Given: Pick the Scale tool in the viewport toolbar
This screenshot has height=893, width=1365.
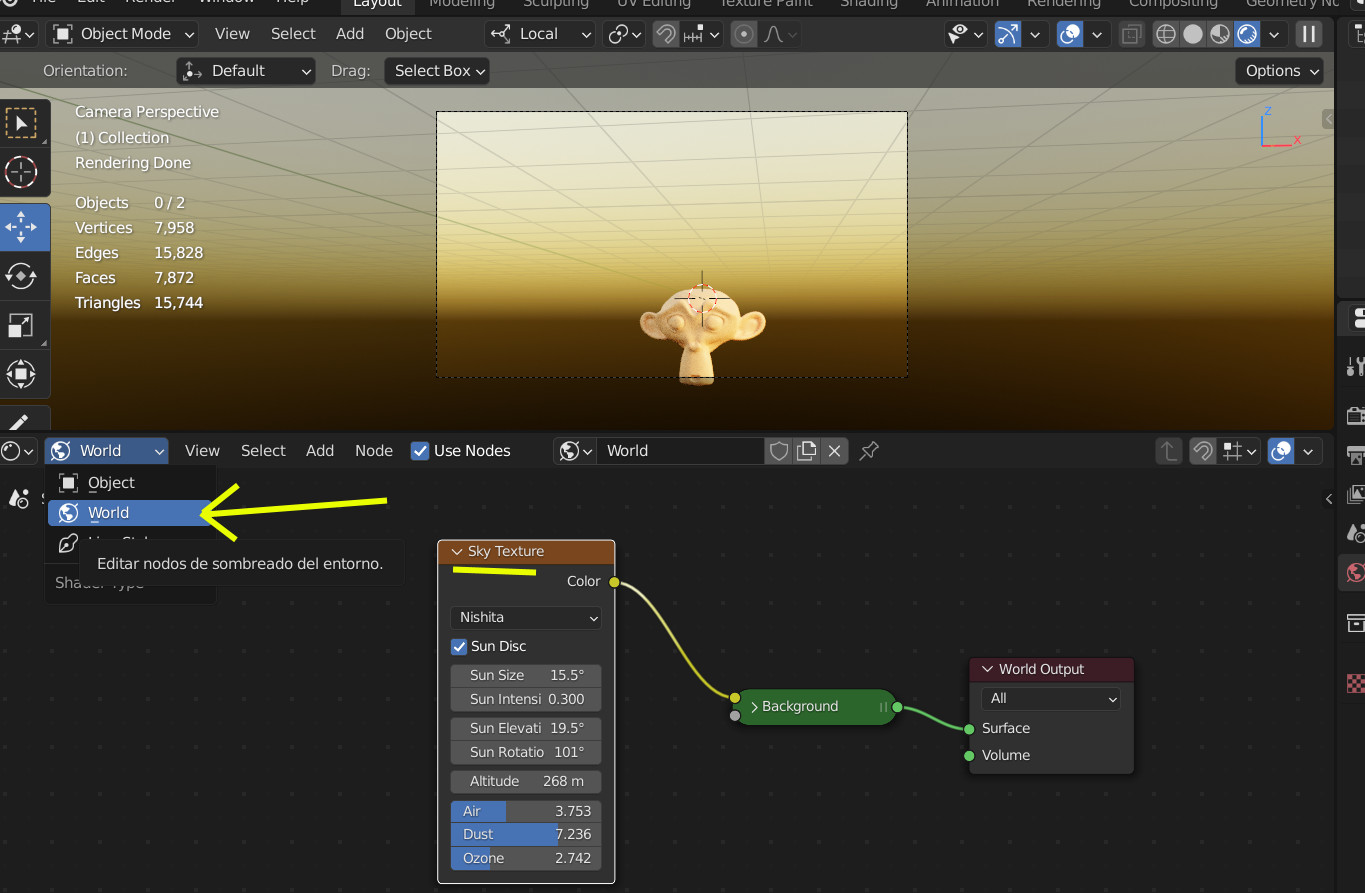Looking at the screenshot, I should point(21,325).
